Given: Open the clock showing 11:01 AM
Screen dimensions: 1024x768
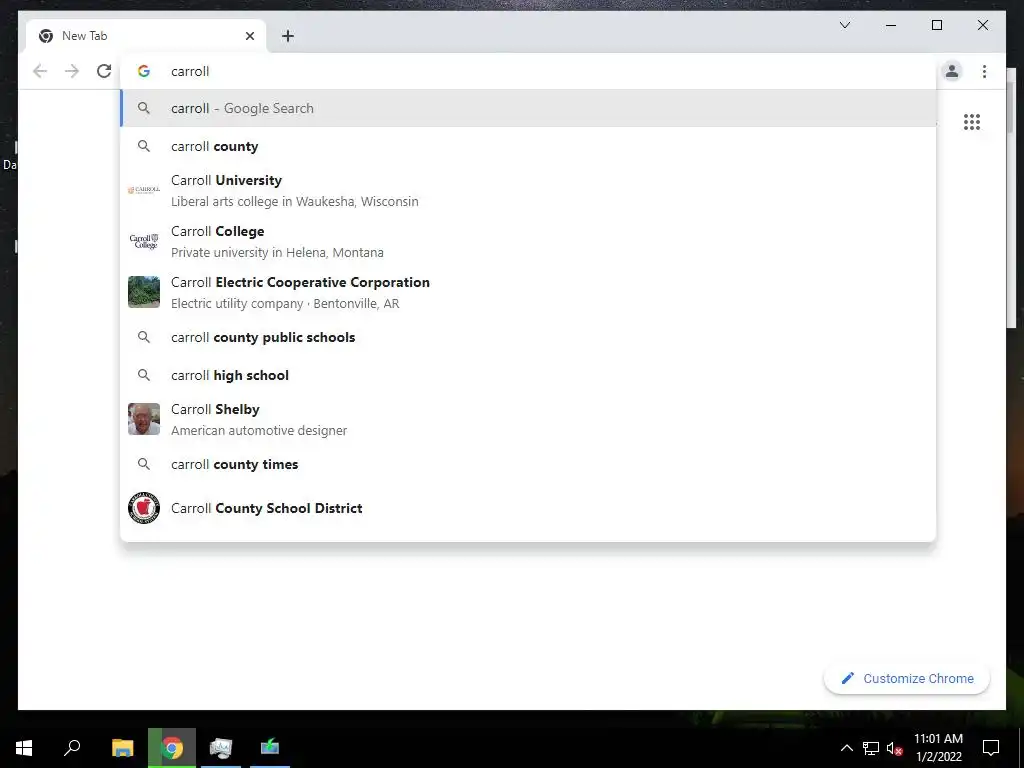Looking at the screenshot, I should [938, 748].
